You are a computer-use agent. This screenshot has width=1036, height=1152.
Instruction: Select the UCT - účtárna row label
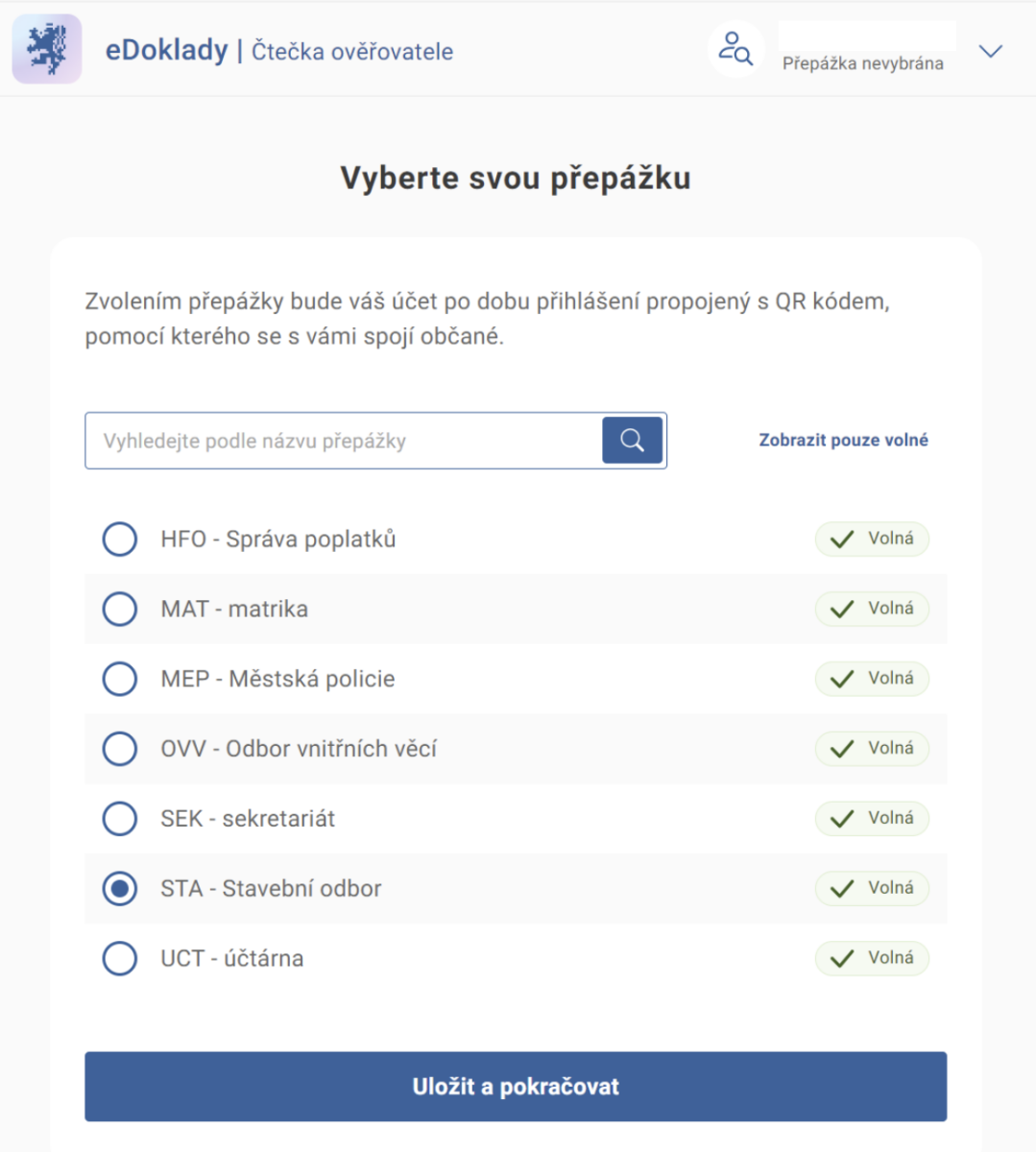tap(231, 958)
